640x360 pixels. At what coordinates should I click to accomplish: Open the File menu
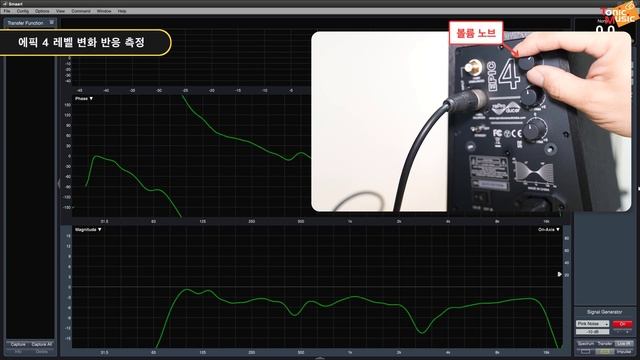tap(7, 11)
